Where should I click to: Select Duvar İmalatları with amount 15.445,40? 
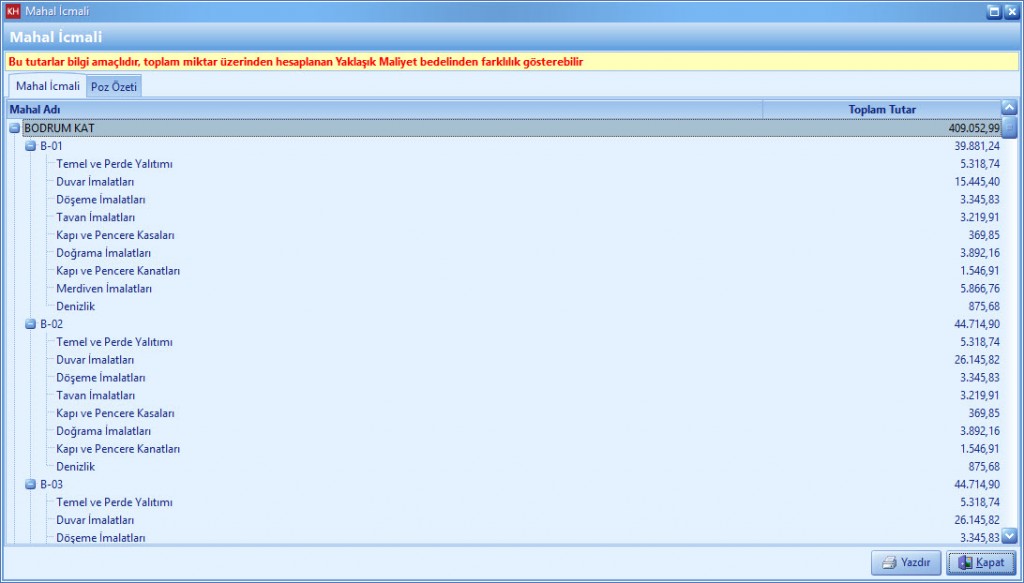point(95,181)
